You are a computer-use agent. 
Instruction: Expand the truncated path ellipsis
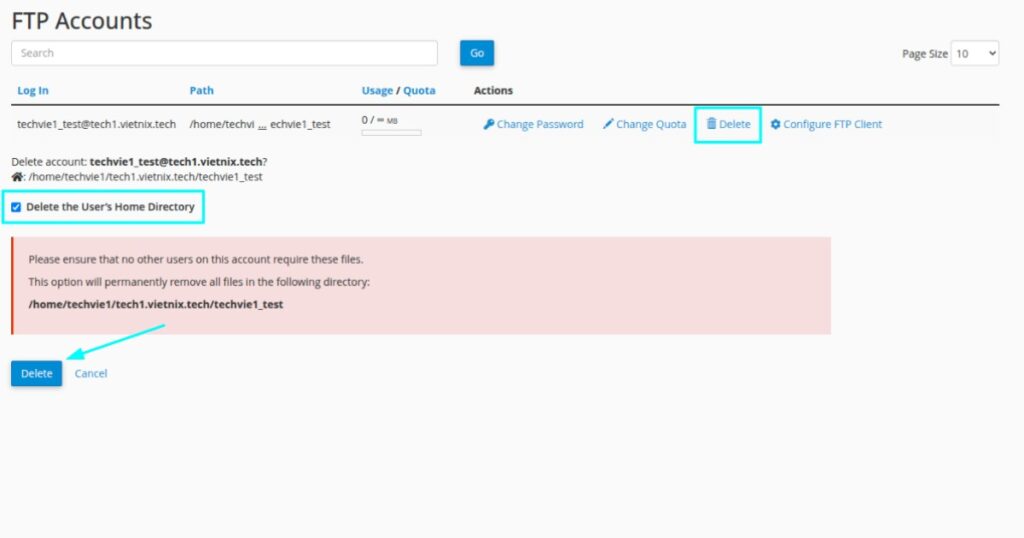262,125
